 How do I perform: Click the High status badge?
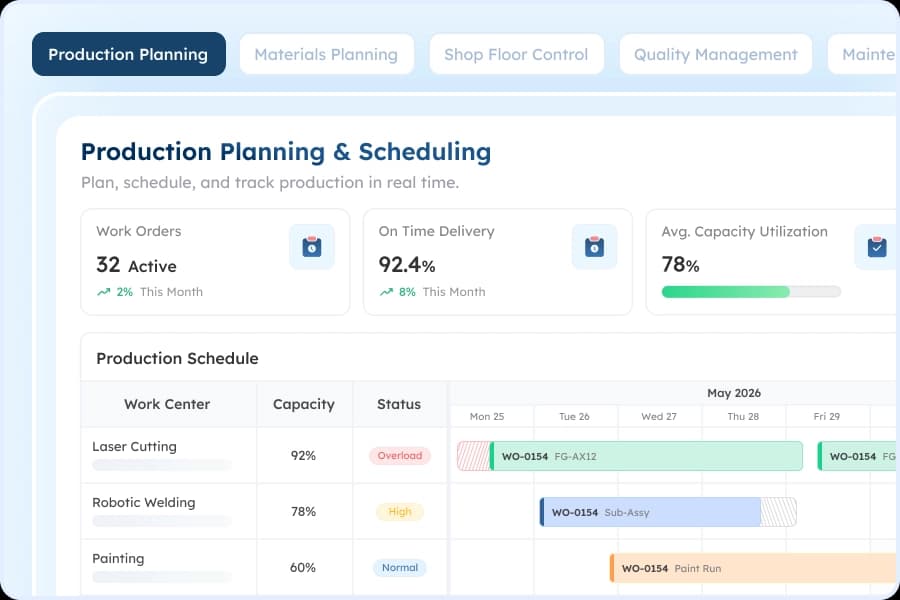pos(399,512)
